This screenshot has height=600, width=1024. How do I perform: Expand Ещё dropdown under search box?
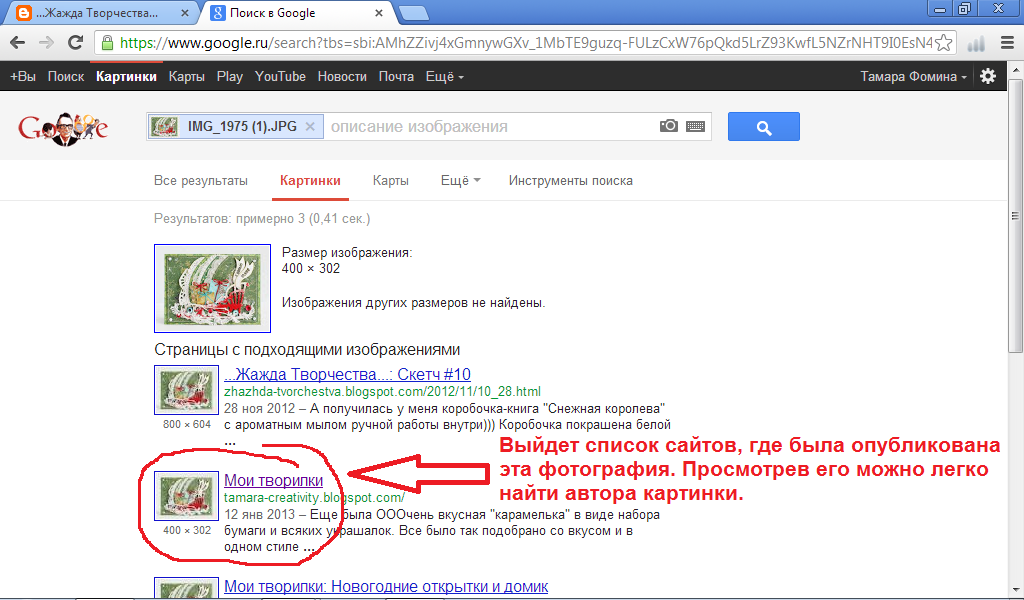(460, 181)
